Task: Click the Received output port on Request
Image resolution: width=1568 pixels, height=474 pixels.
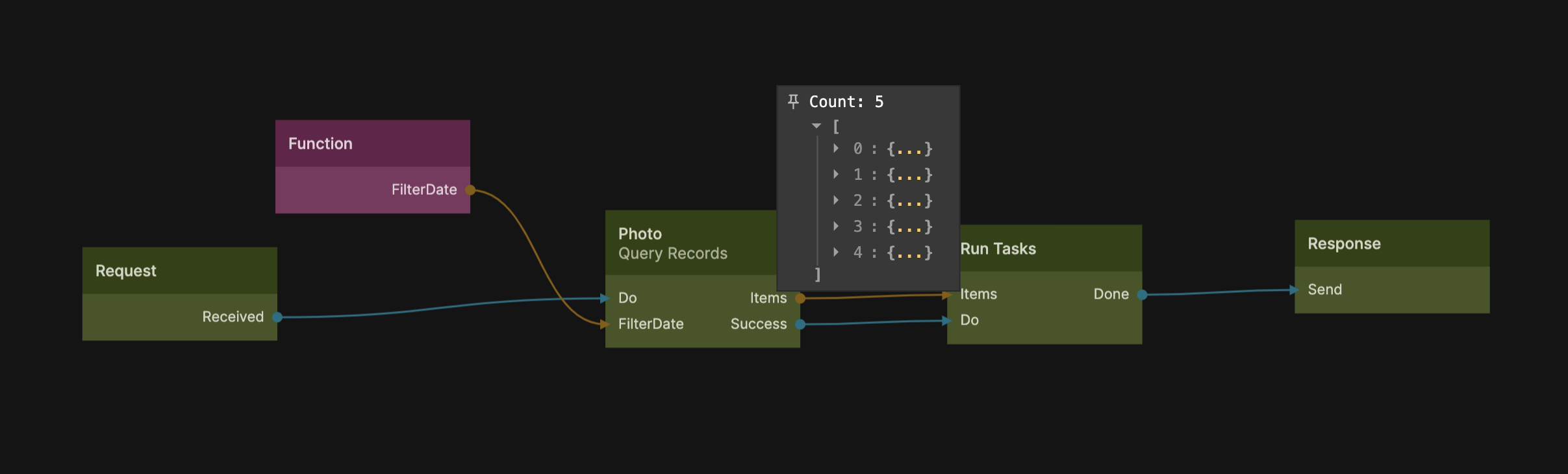Action: 277,318
